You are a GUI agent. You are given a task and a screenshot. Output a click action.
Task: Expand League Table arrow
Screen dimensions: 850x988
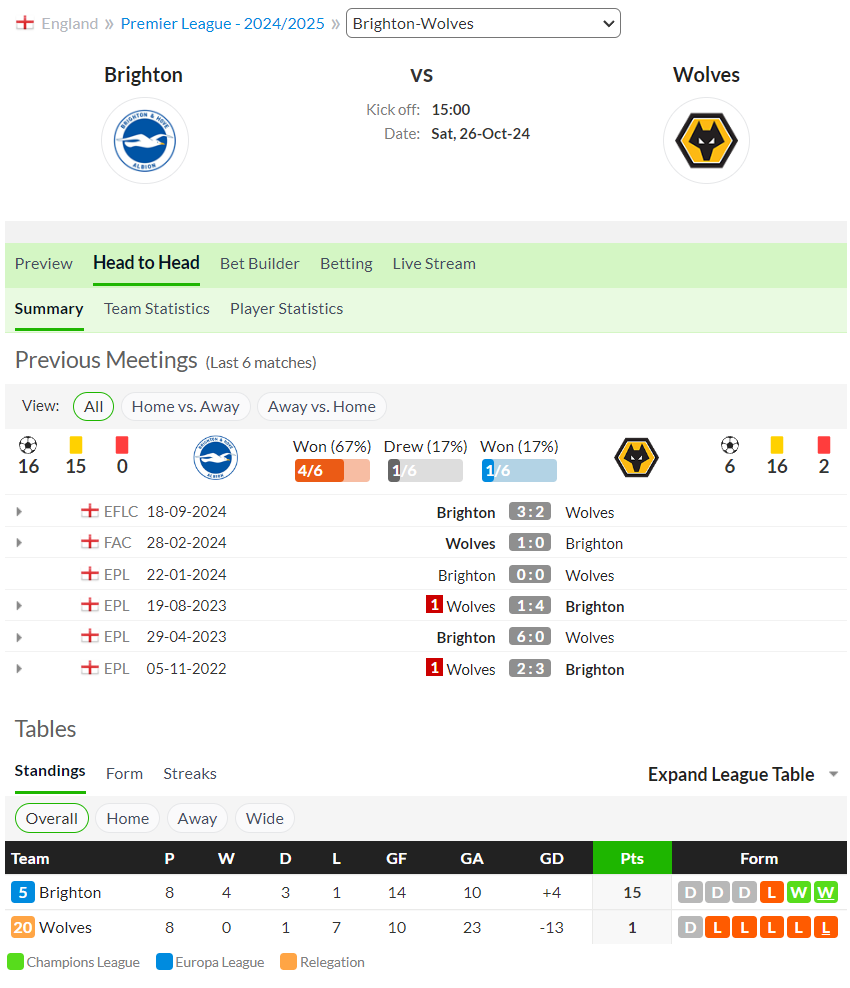(x=834, y=774)
